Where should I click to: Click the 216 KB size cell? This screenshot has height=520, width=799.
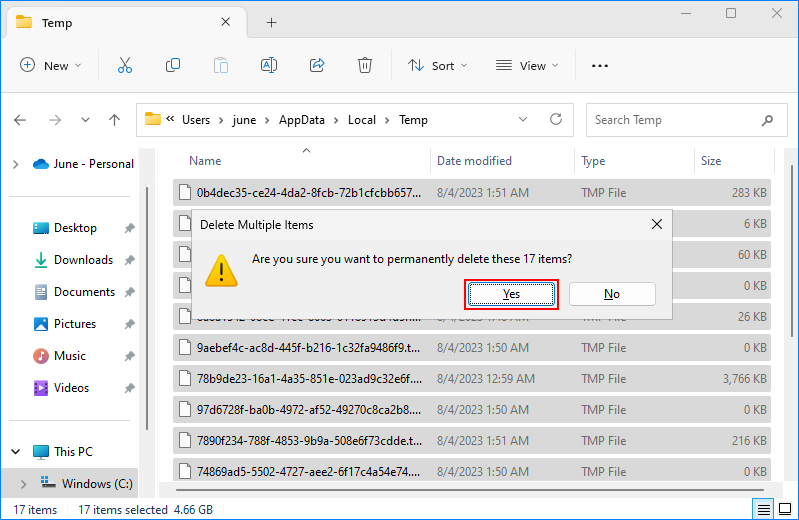click(749, 440)
